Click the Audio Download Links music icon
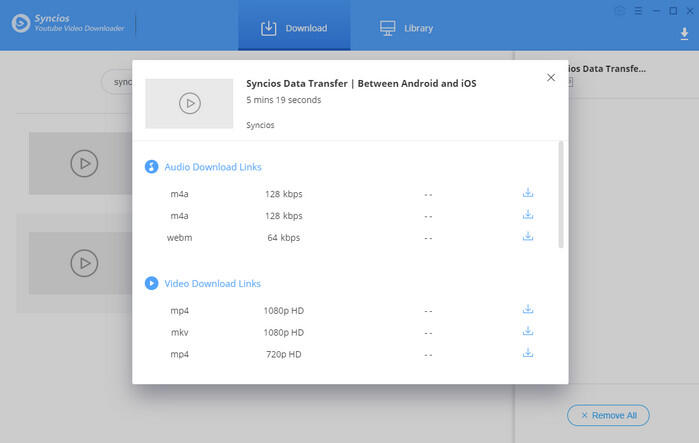This screenshot has width=699, height=443. (152, 167)
